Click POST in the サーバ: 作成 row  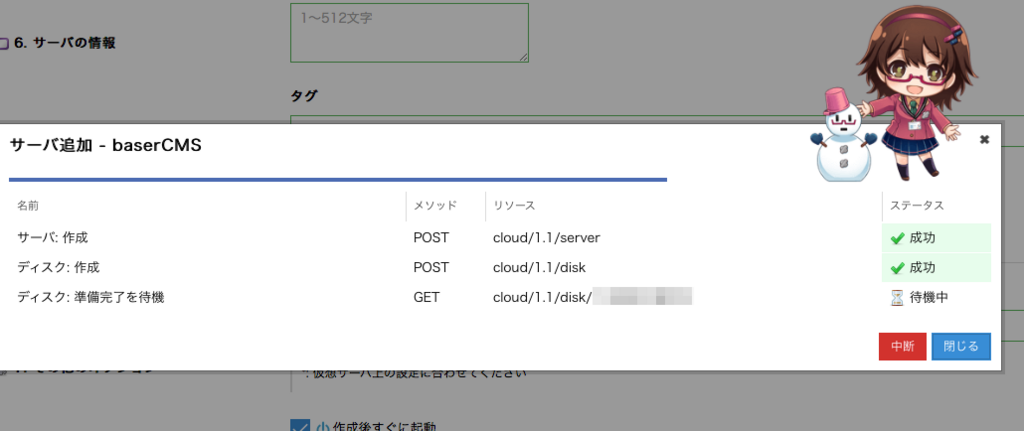[x=431, y=238]
